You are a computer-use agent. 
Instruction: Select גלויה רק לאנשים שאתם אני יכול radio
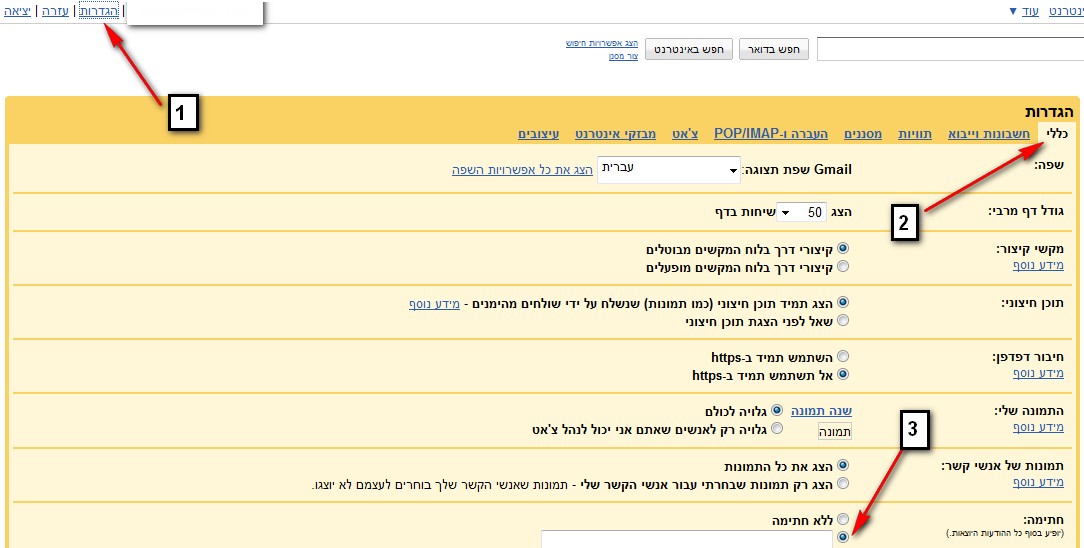tap(777, 428)
